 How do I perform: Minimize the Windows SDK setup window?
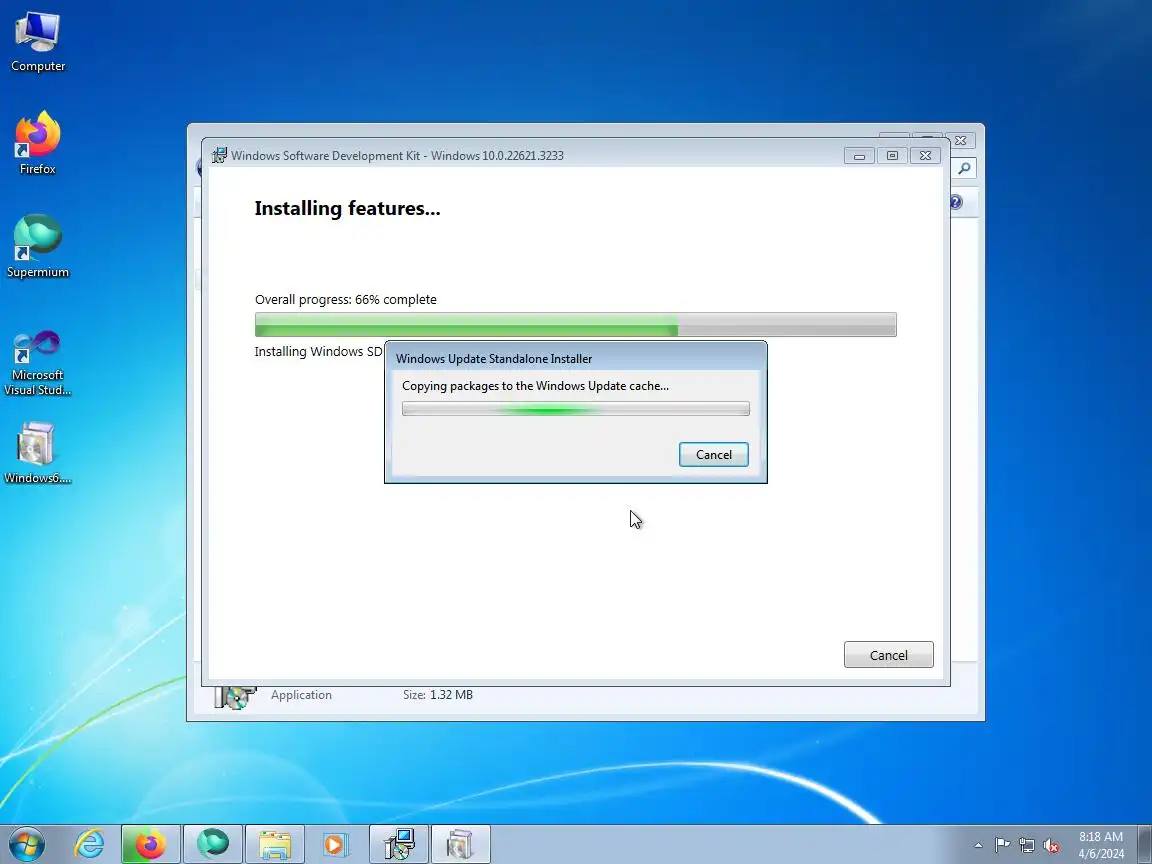point(859,156)
